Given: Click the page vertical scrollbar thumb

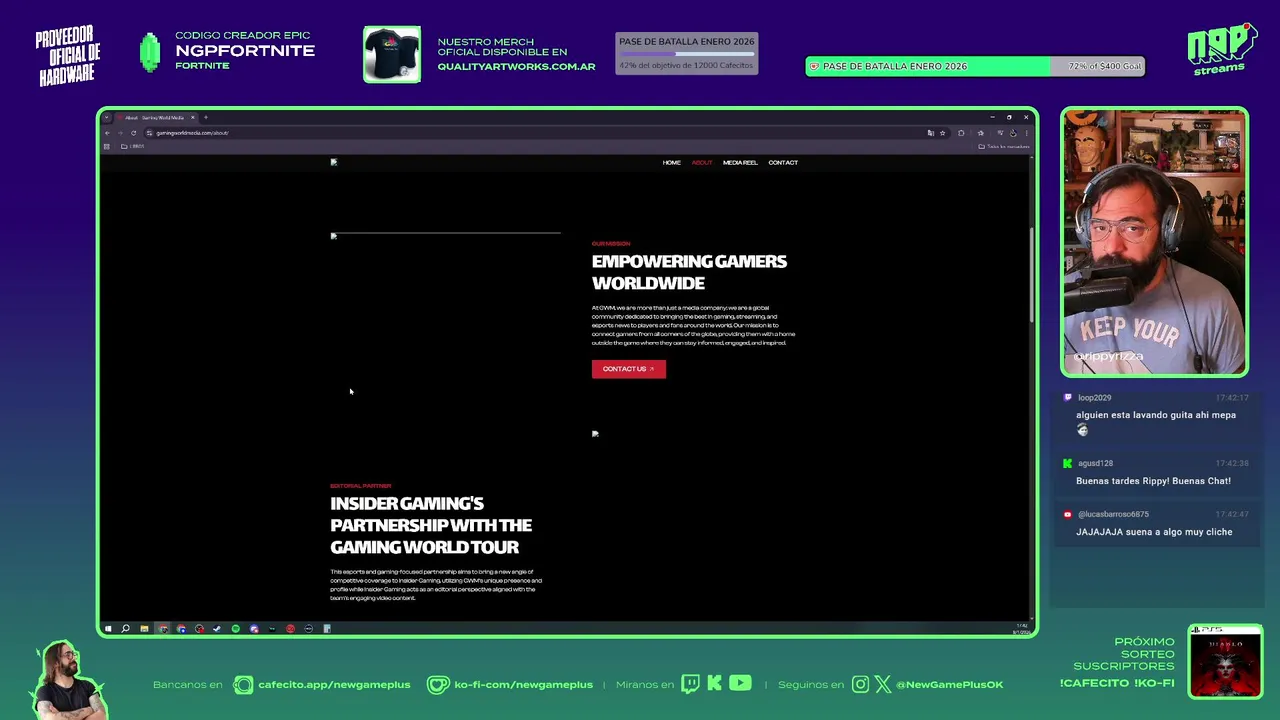Looking at the screenshot, I should tap(1032, 275).
